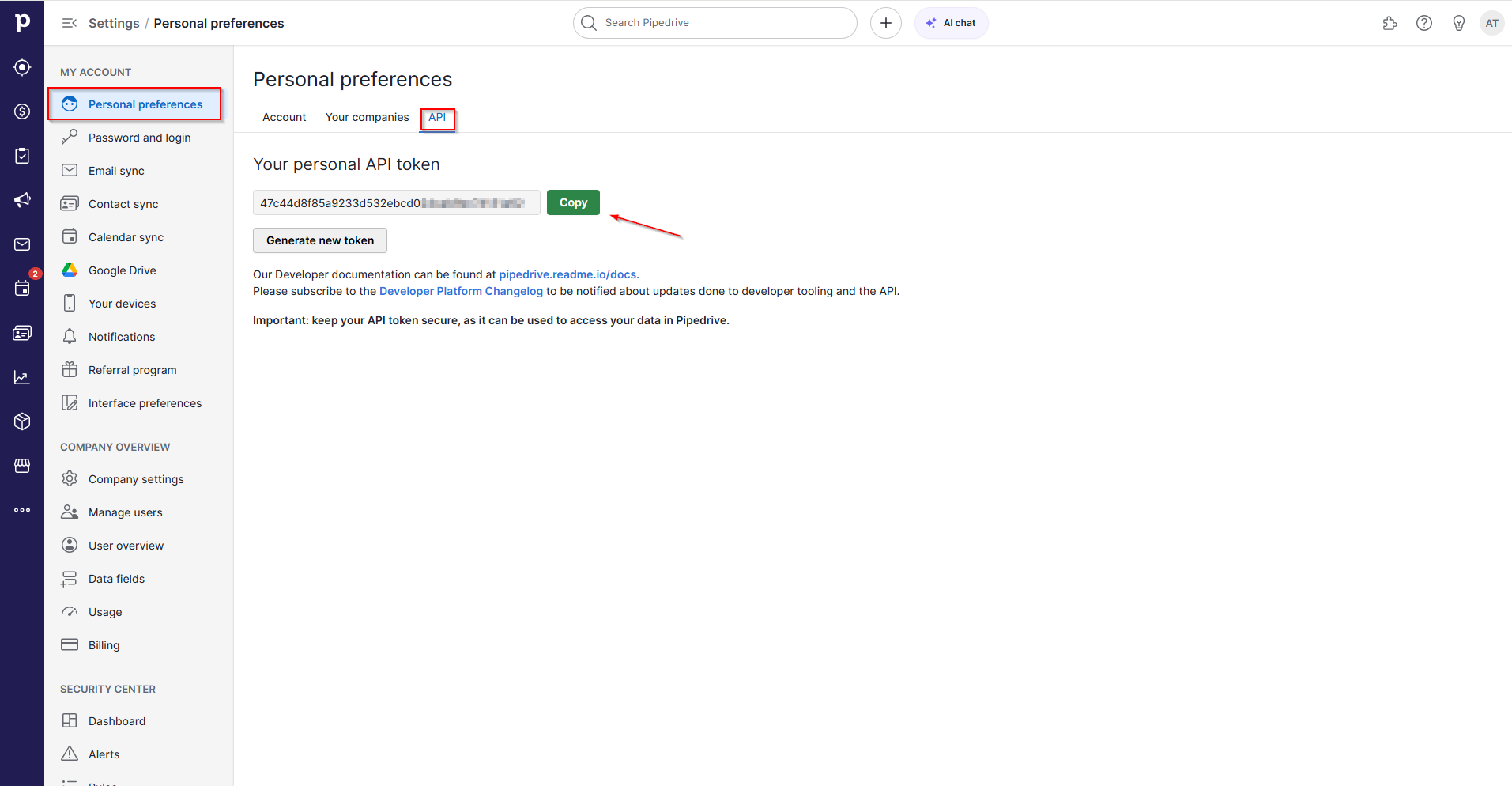Click the Google Drive icon in sidebar
This screenshot has width=1512, height=786.
pos(70,270)
